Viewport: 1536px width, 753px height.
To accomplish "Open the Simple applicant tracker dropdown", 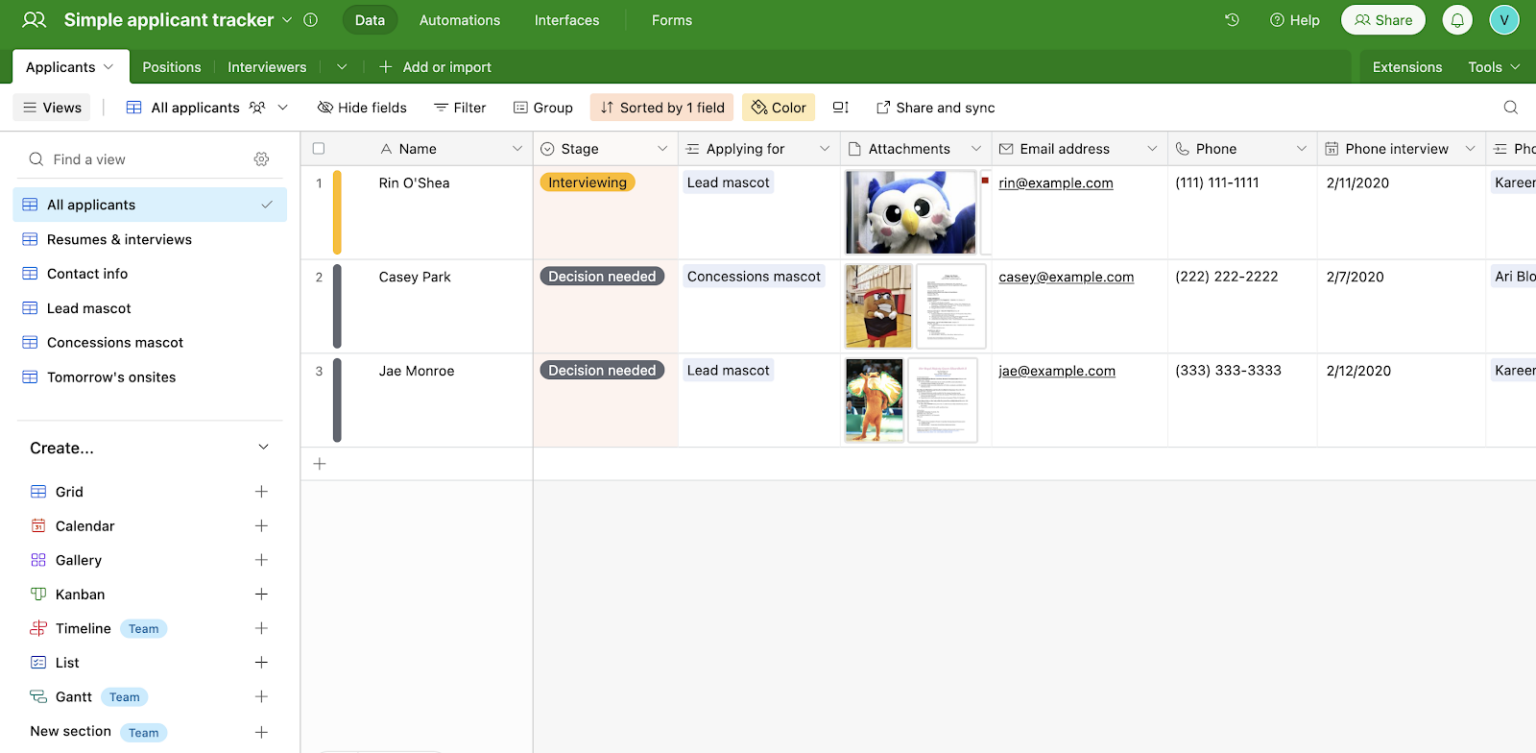I will tap(288, 19).
